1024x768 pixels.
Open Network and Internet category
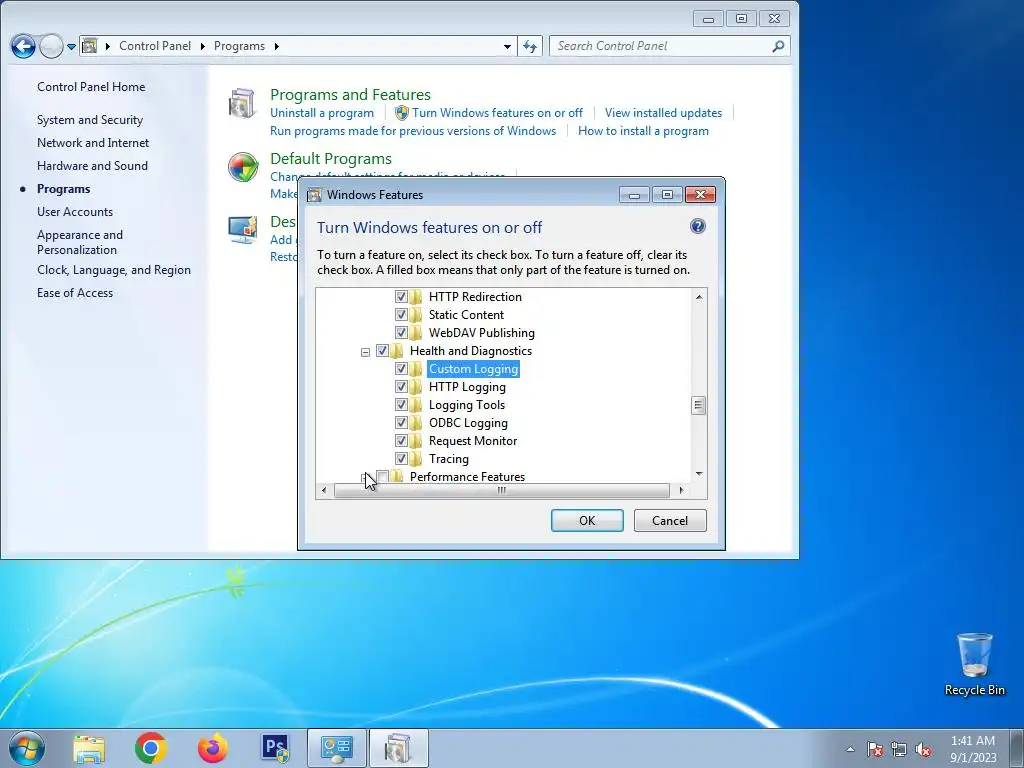coord(93,143)
